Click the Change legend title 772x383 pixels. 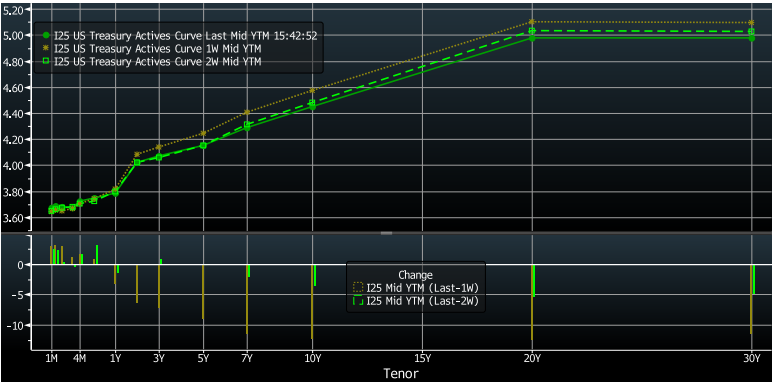(x=416, y=275)
